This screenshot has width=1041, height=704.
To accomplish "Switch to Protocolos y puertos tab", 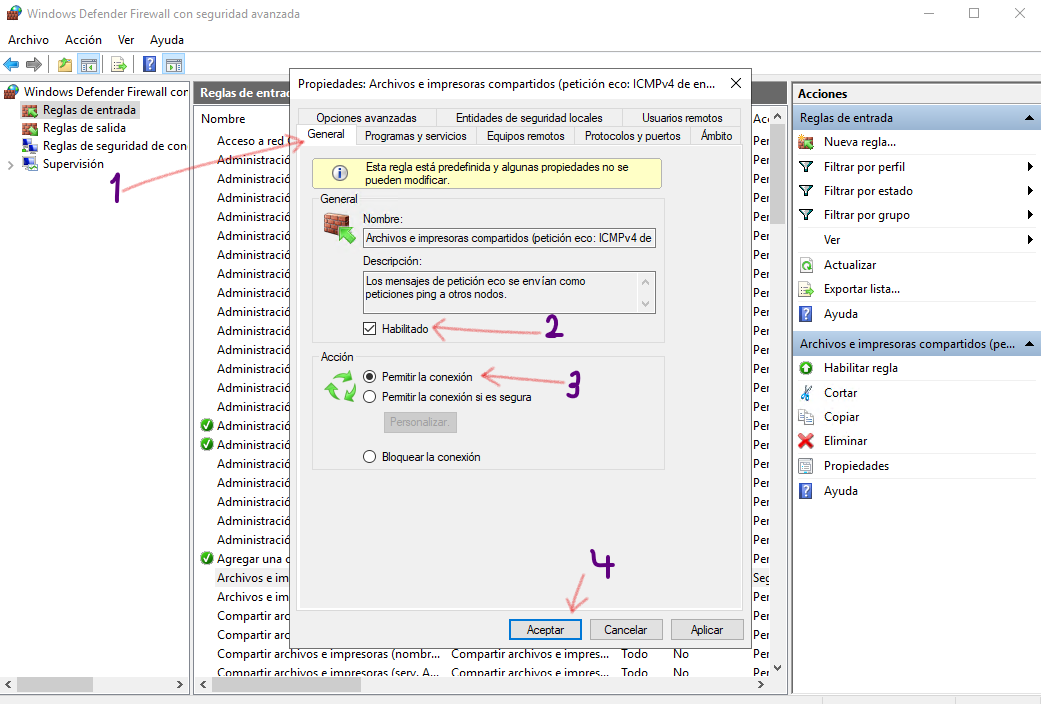I will tap(632, 136).
